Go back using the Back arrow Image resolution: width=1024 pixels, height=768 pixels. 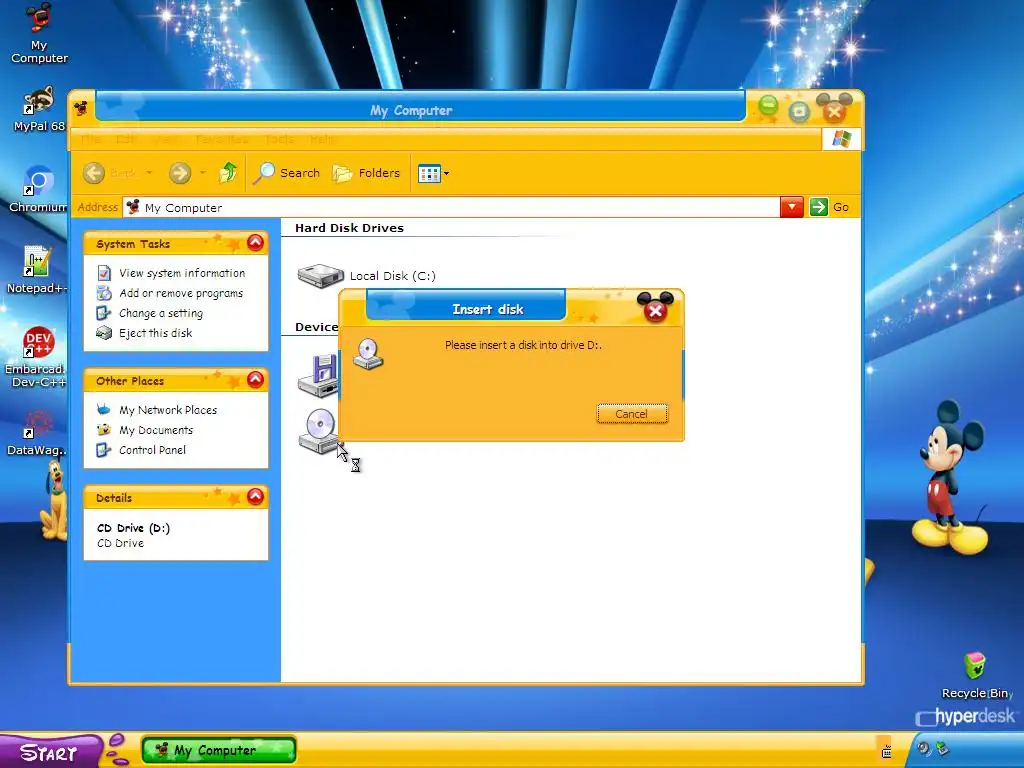click(94, 173)
